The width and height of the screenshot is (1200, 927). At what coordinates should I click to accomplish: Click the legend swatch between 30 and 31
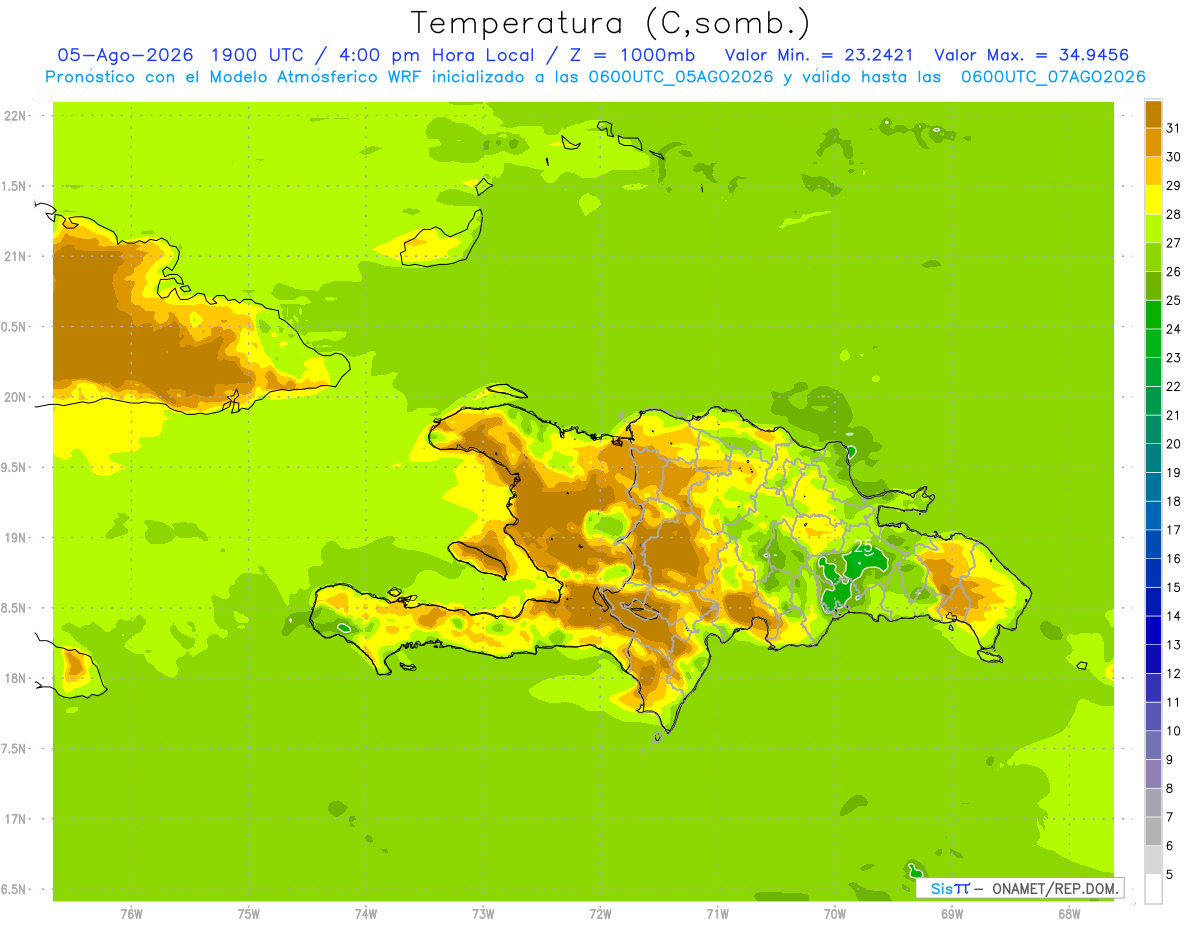(1153, 143)
